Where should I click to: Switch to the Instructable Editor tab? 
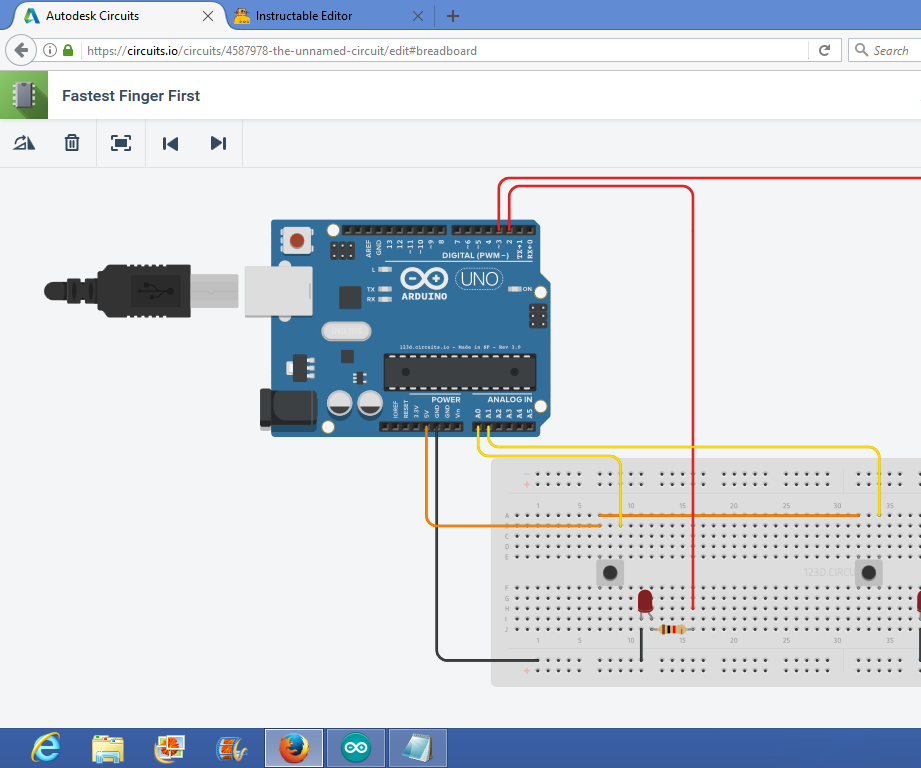click(x=300, y=16)
